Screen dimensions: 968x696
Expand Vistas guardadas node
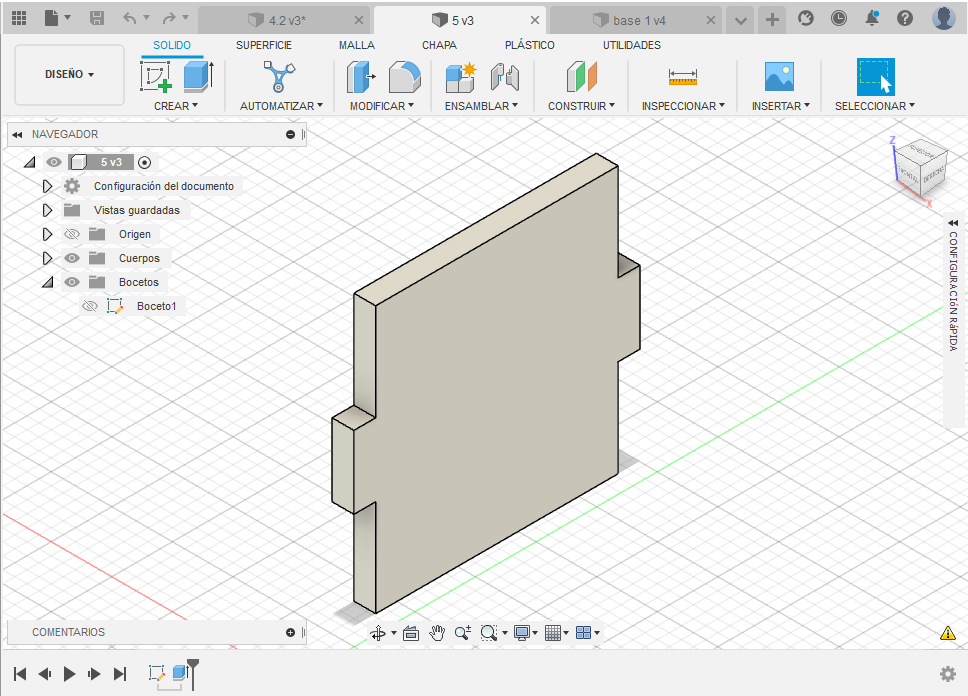[x=48, y=210]
